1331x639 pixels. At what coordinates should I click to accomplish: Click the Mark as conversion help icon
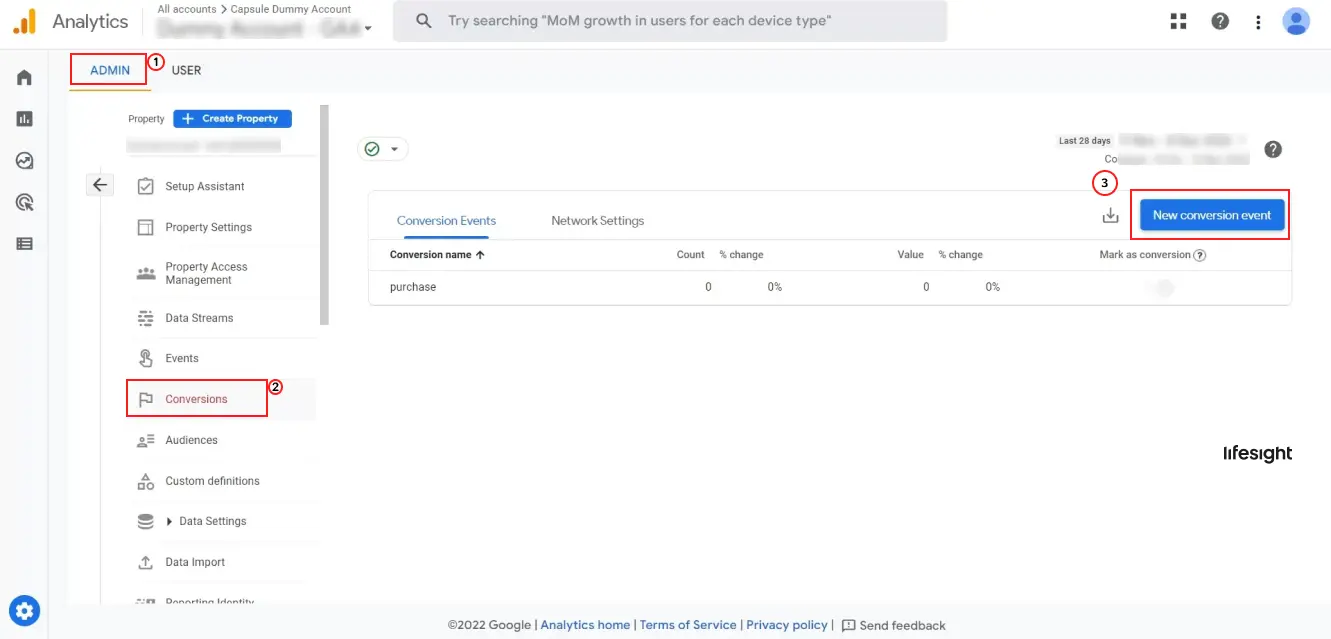point(1200,255)
